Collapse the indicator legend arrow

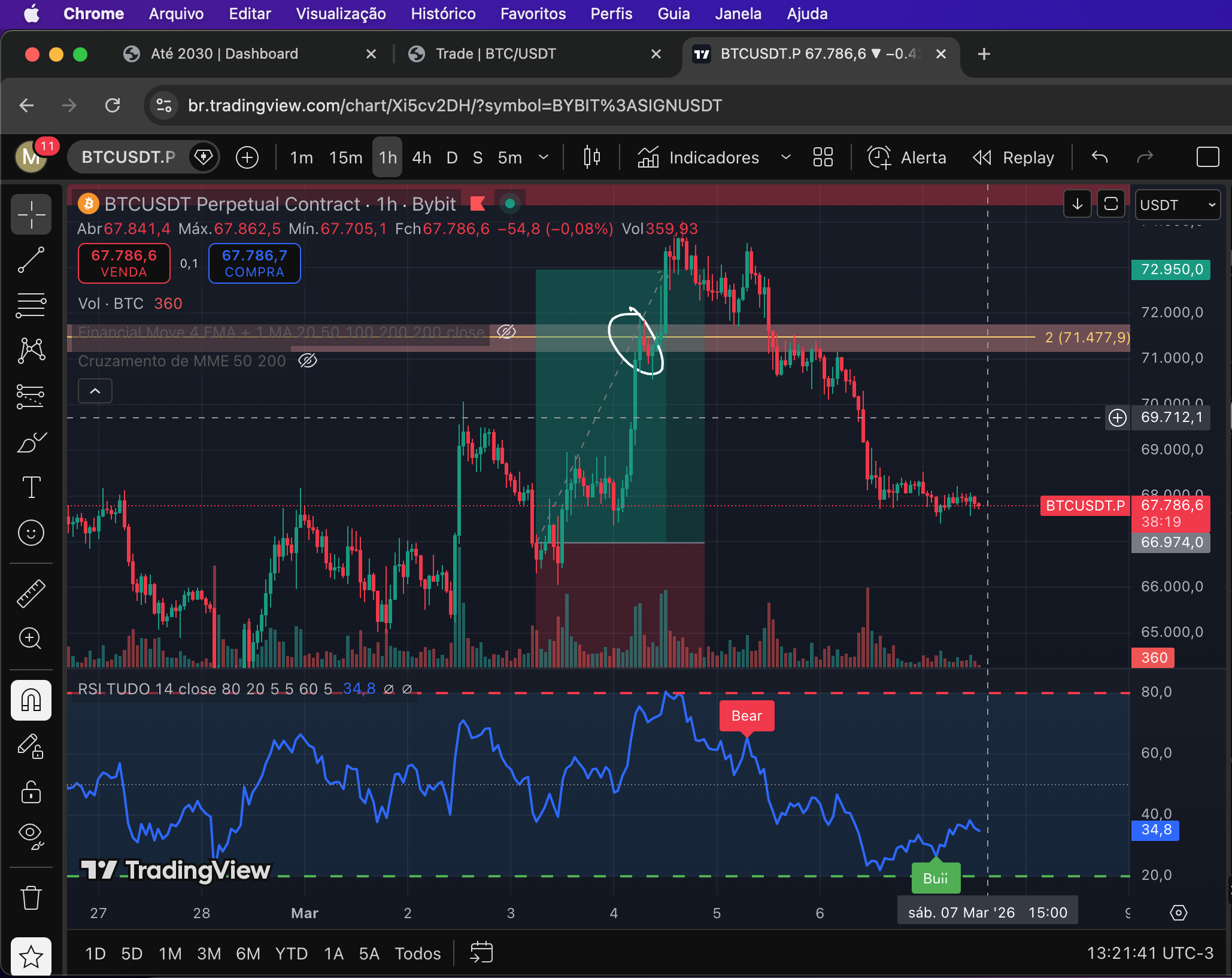tap(95, 391)
